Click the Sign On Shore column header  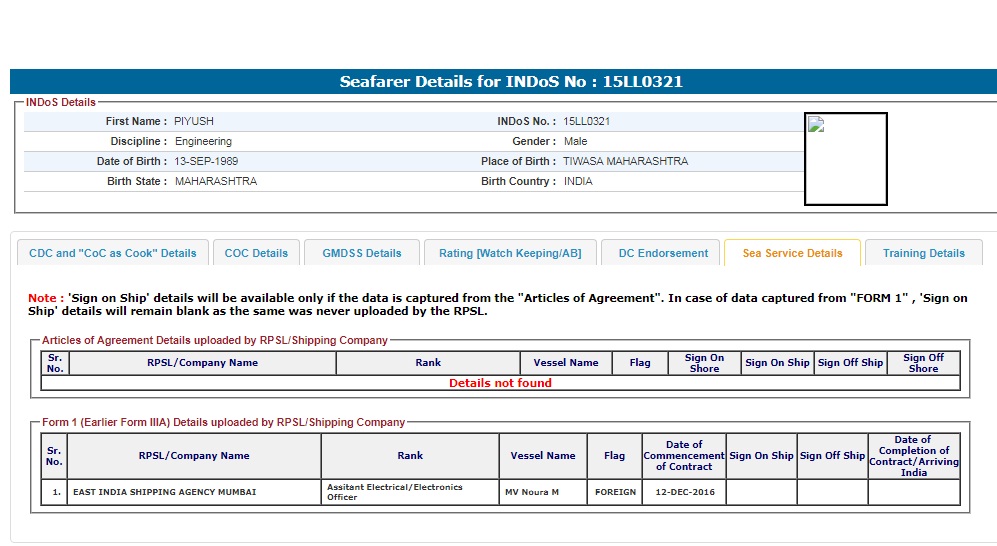click(x=704, y=363)
